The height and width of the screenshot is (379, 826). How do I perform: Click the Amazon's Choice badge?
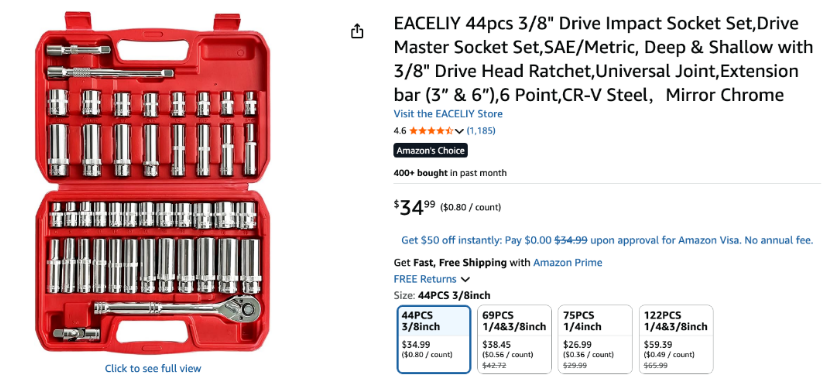click(x=430, y=151)
